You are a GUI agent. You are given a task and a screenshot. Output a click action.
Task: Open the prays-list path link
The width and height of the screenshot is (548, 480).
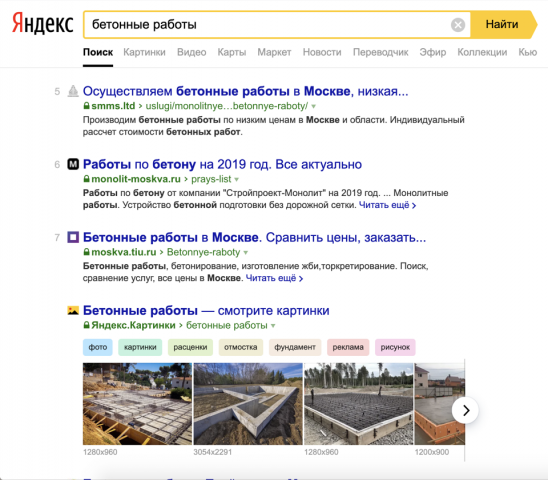(211, 179)
